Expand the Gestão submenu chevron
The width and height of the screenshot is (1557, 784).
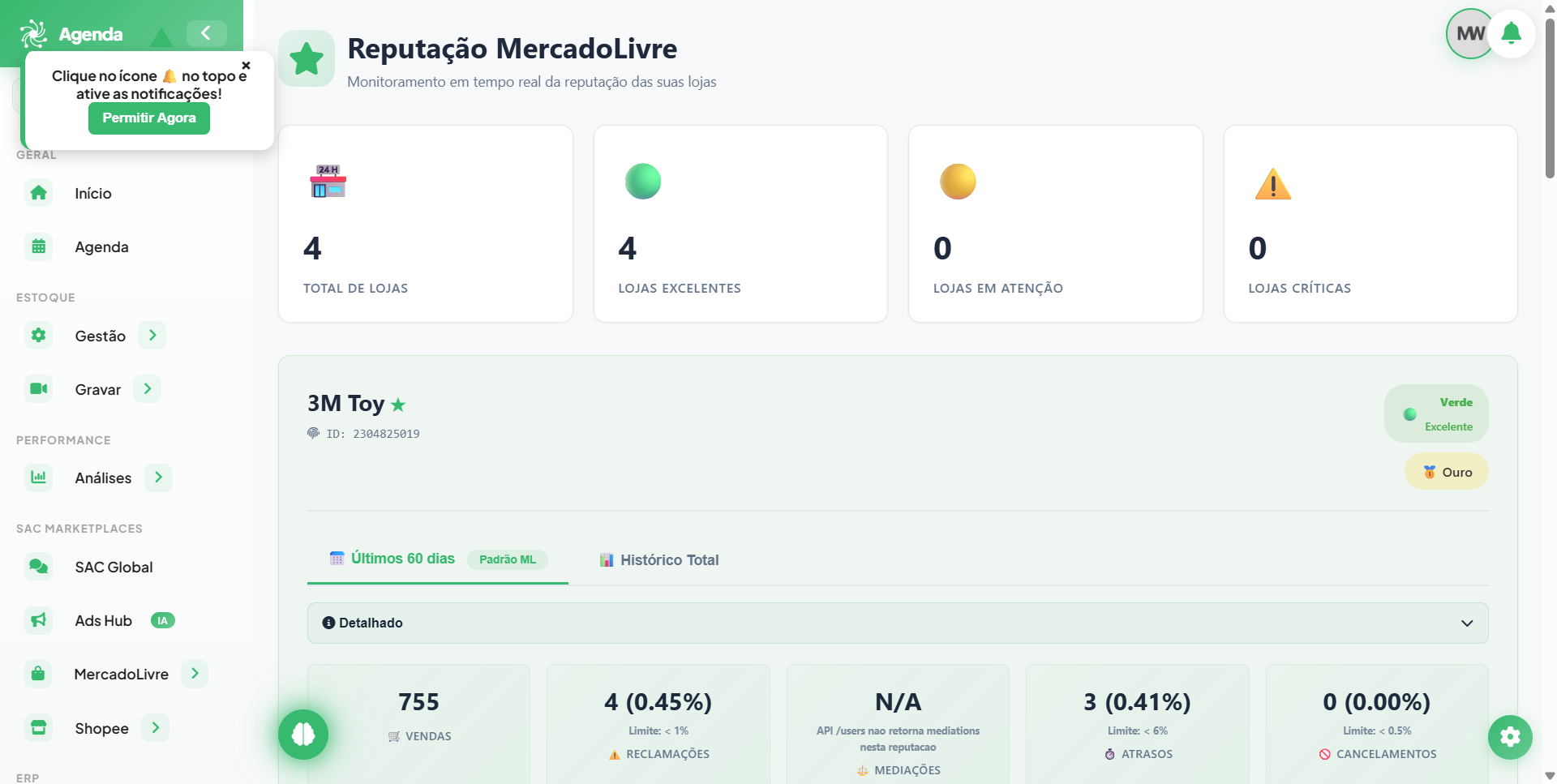(x=152, y=336)
